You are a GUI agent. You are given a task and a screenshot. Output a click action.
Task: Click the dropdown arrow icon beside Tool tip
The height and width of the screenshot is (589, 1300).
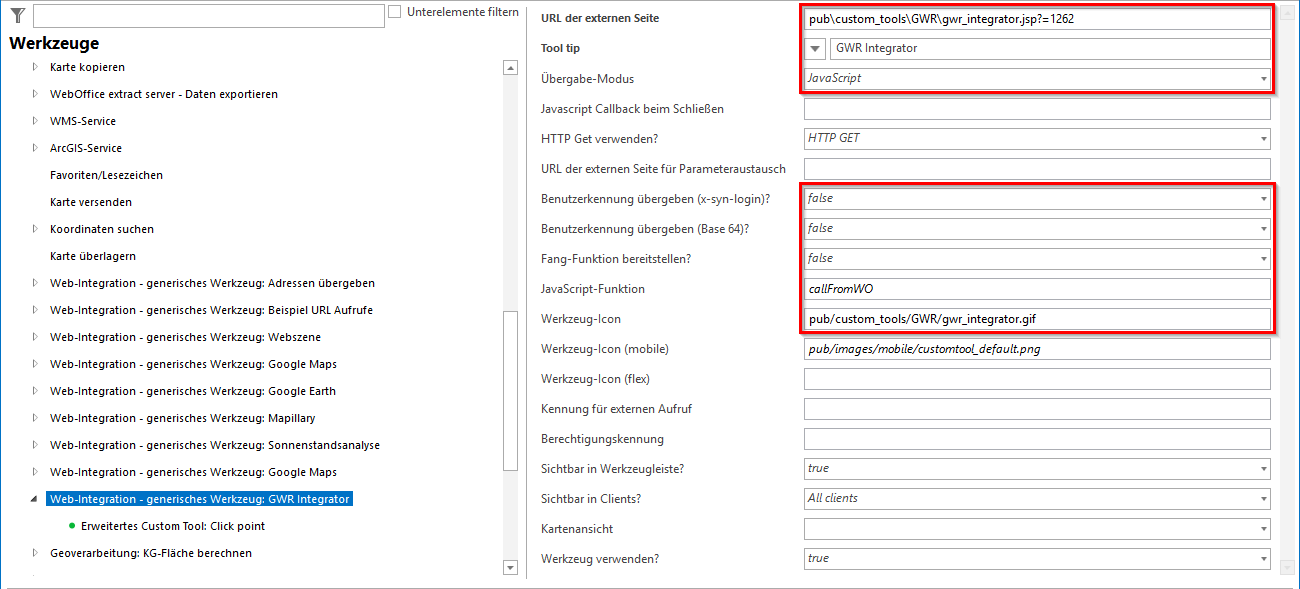(x=815, y=47)
